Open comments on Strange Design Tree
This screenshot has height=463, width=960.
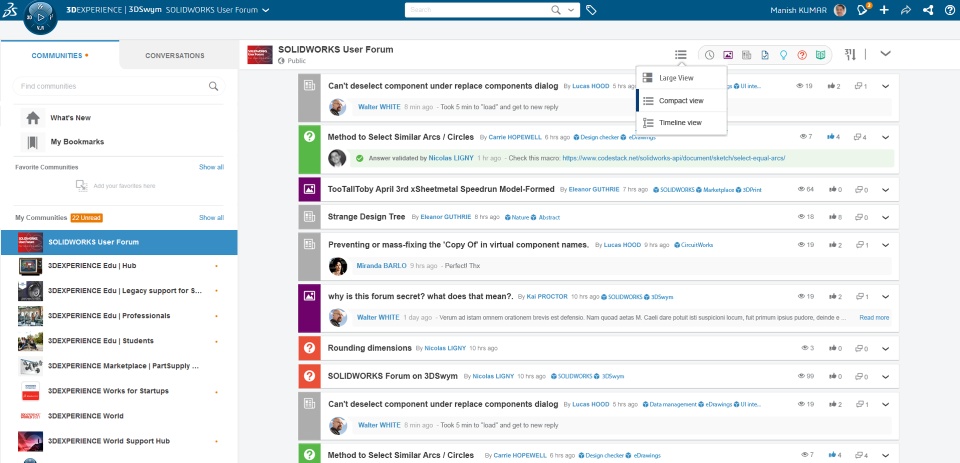pos(858,217)
